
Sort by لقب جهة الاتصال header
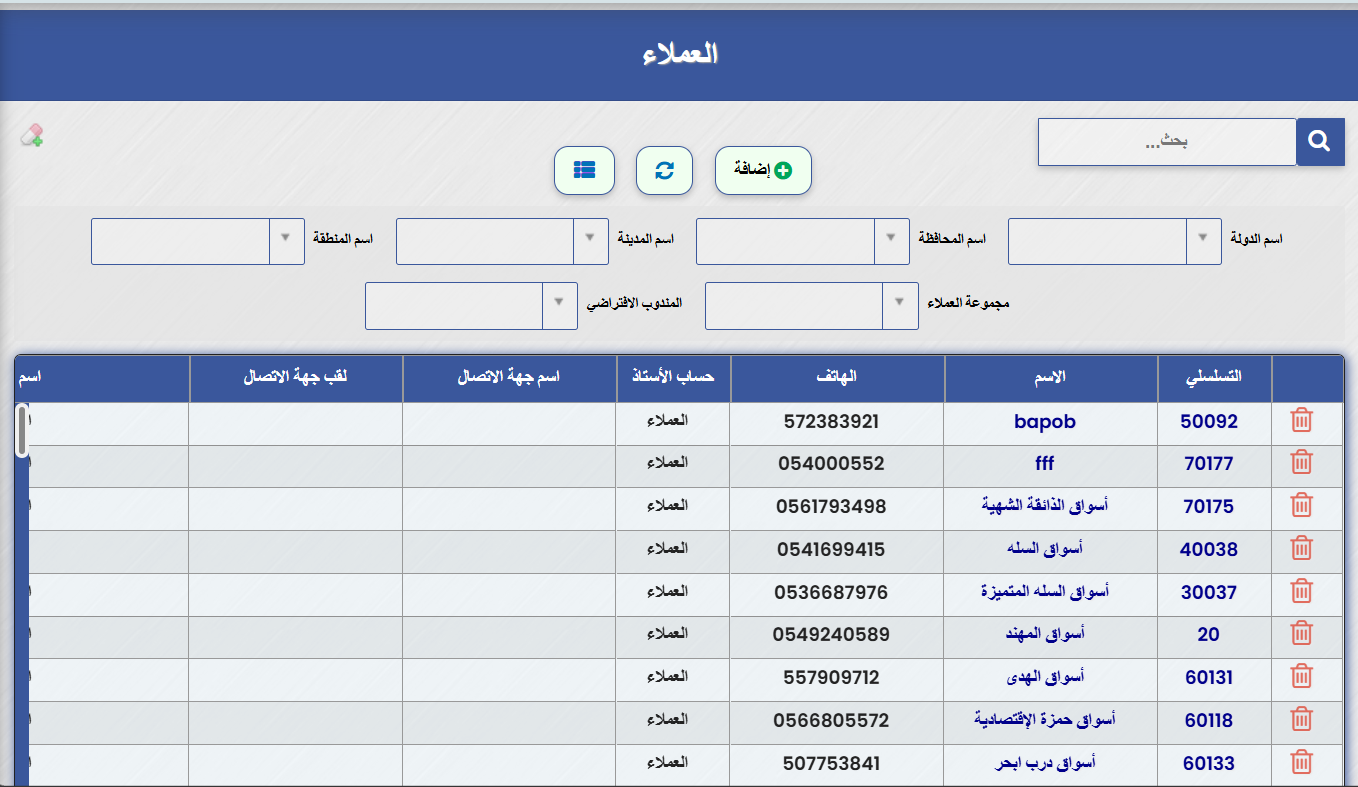(296, 378)
